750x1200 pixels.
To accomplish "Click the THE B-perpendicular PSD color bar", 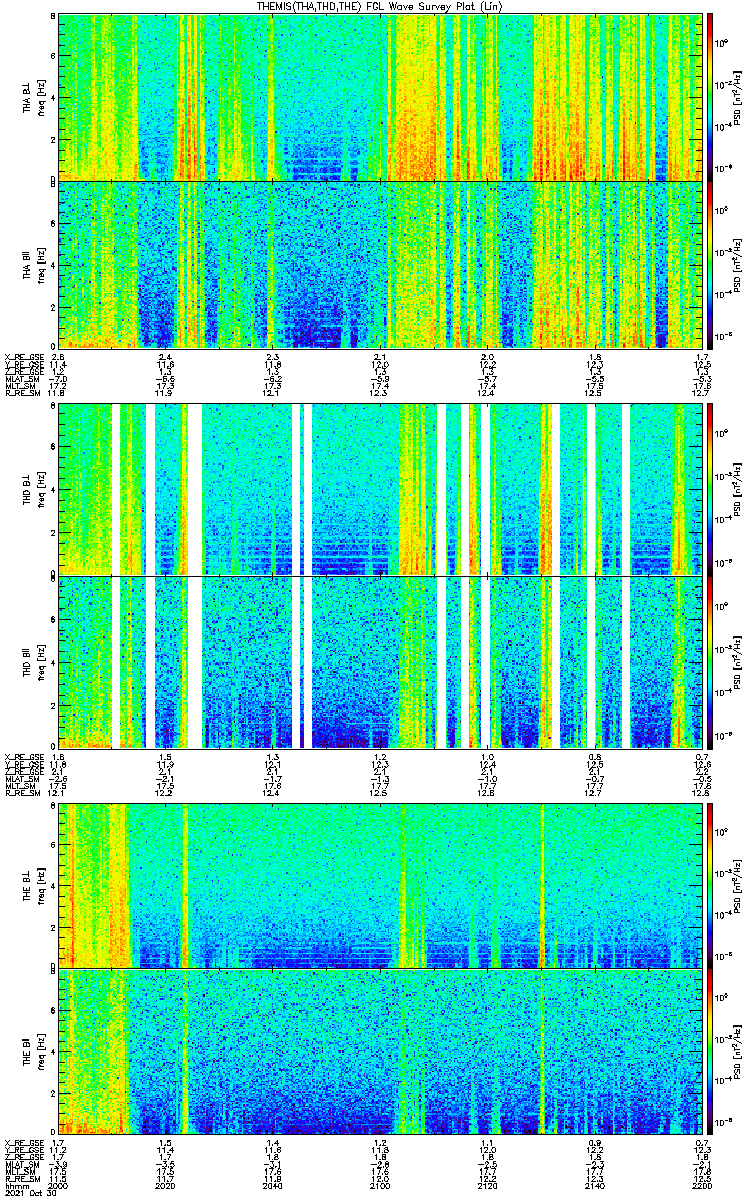I will coord(711,885).
